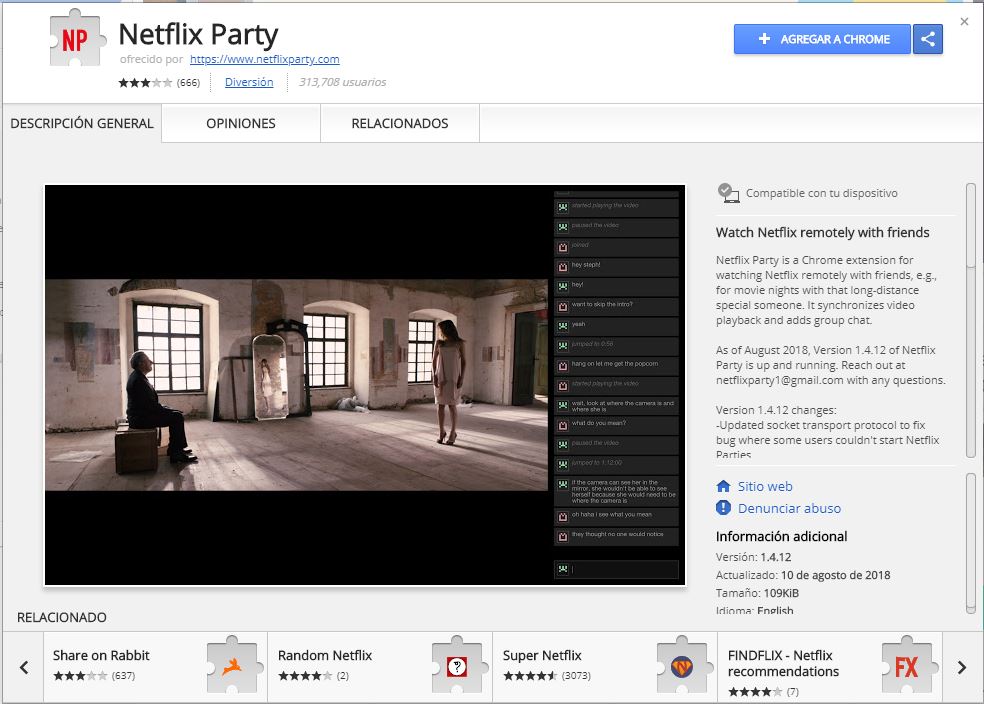Click the Random Netflix star rating (2)
984x704 pixels.
[313, 676]
